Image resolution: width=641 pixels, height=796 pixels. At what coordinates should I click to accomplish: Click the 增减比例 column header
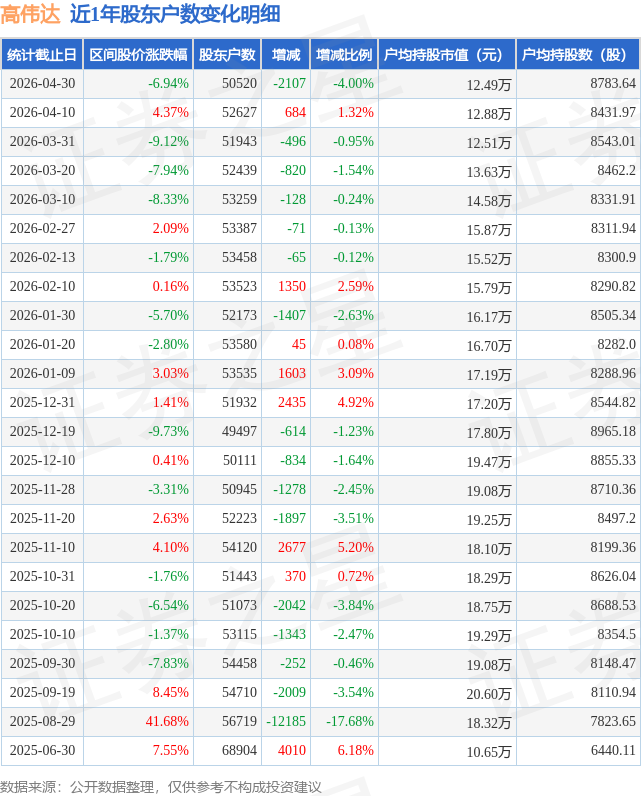[344, 54]
